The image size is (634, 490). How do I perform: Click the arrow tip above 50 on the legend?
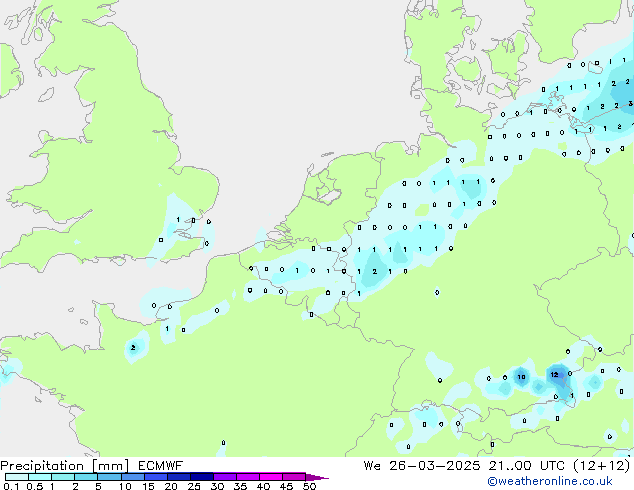317,477
